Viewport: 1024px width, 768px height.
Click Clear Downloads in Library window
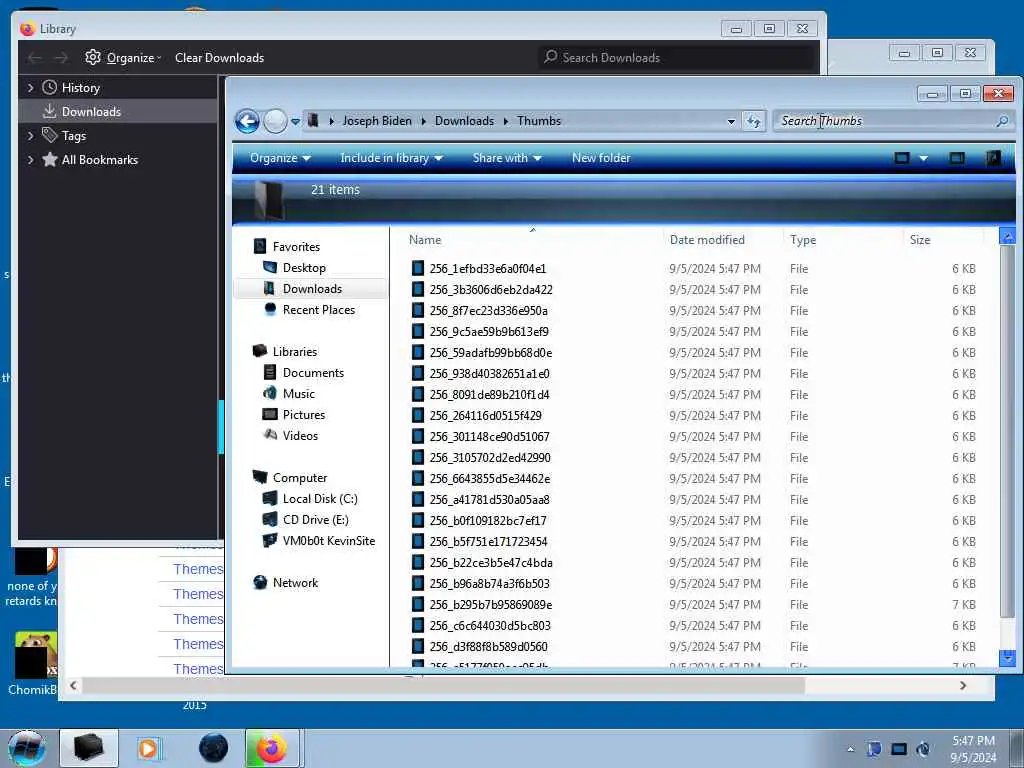219,57
